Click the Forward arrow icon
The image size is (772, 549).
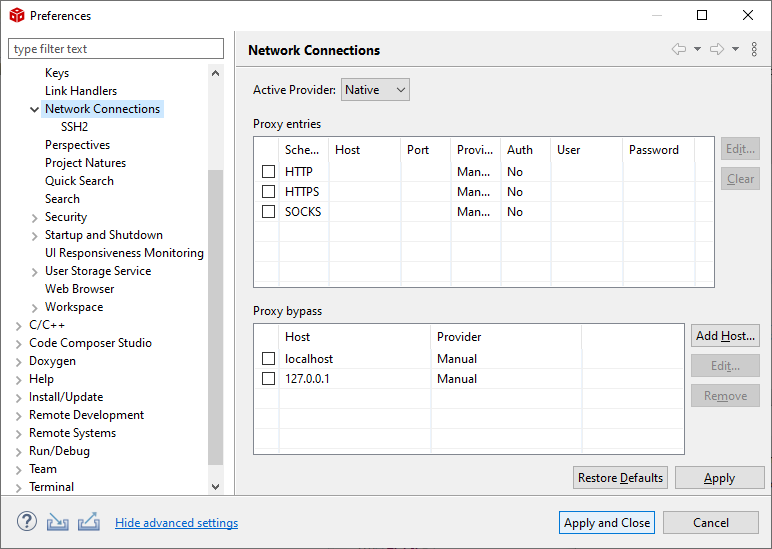[x=716, y=50]
